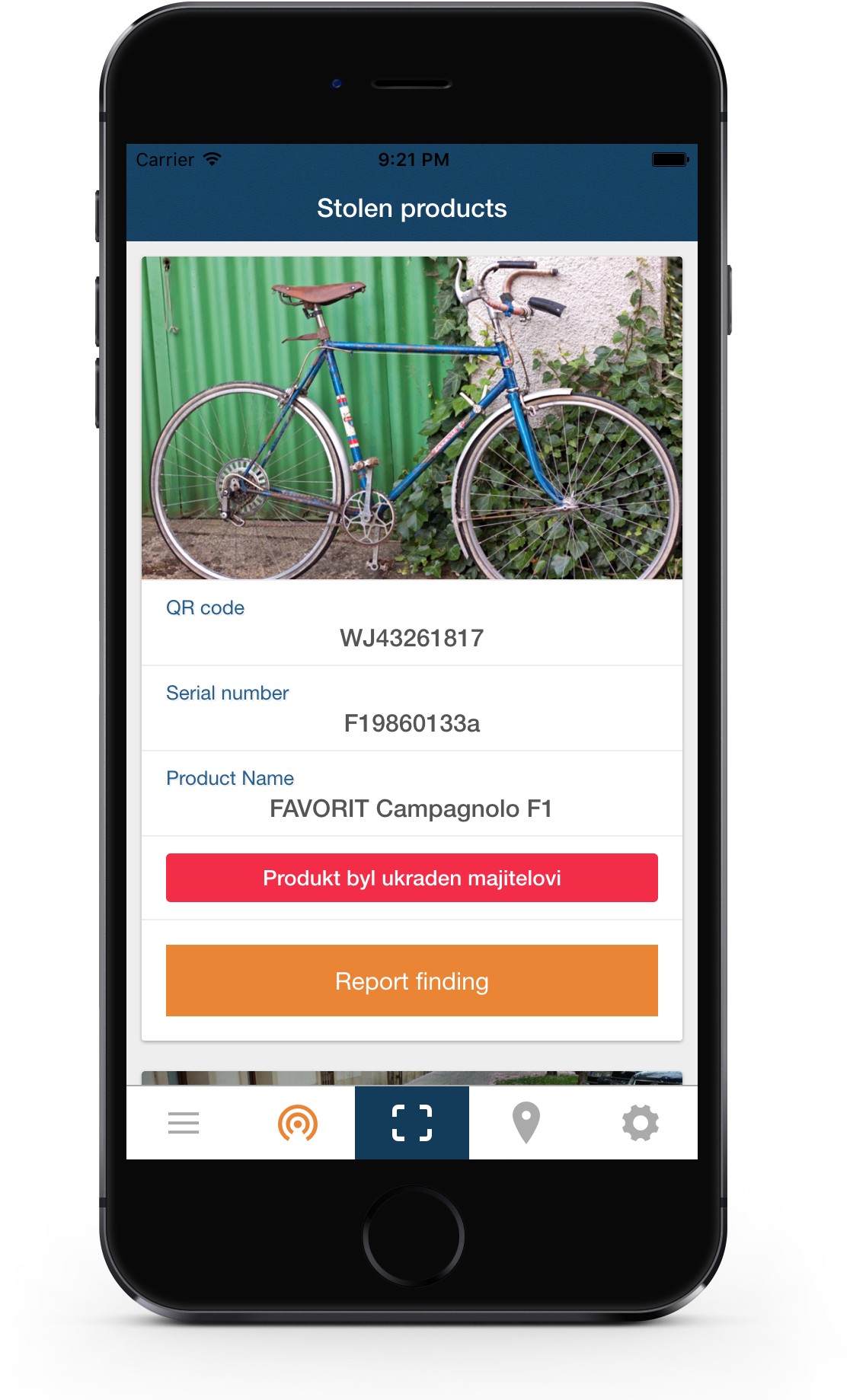
Task: Tap the Stolen products header title
Action: pos(412,208)
